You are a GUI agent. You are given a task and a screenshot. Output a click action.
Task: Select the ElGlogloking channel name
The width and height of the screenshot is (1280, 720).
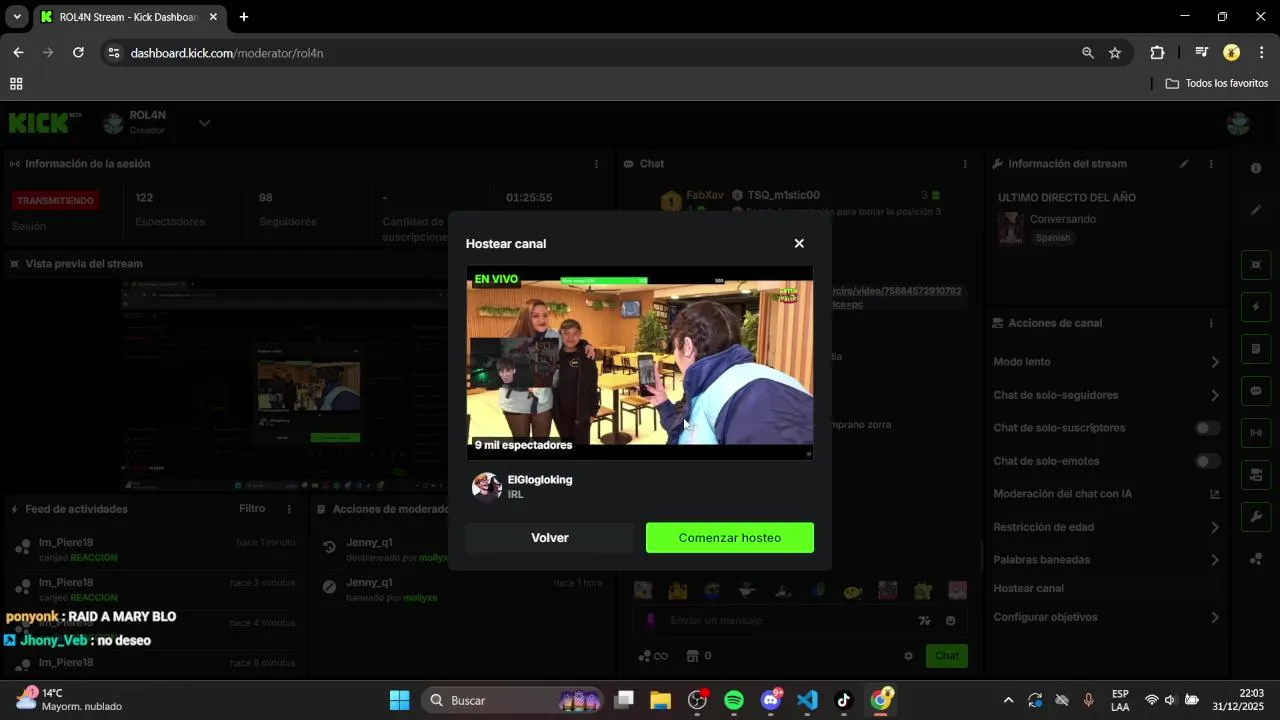pyautogui.click(x=540, y=480)
